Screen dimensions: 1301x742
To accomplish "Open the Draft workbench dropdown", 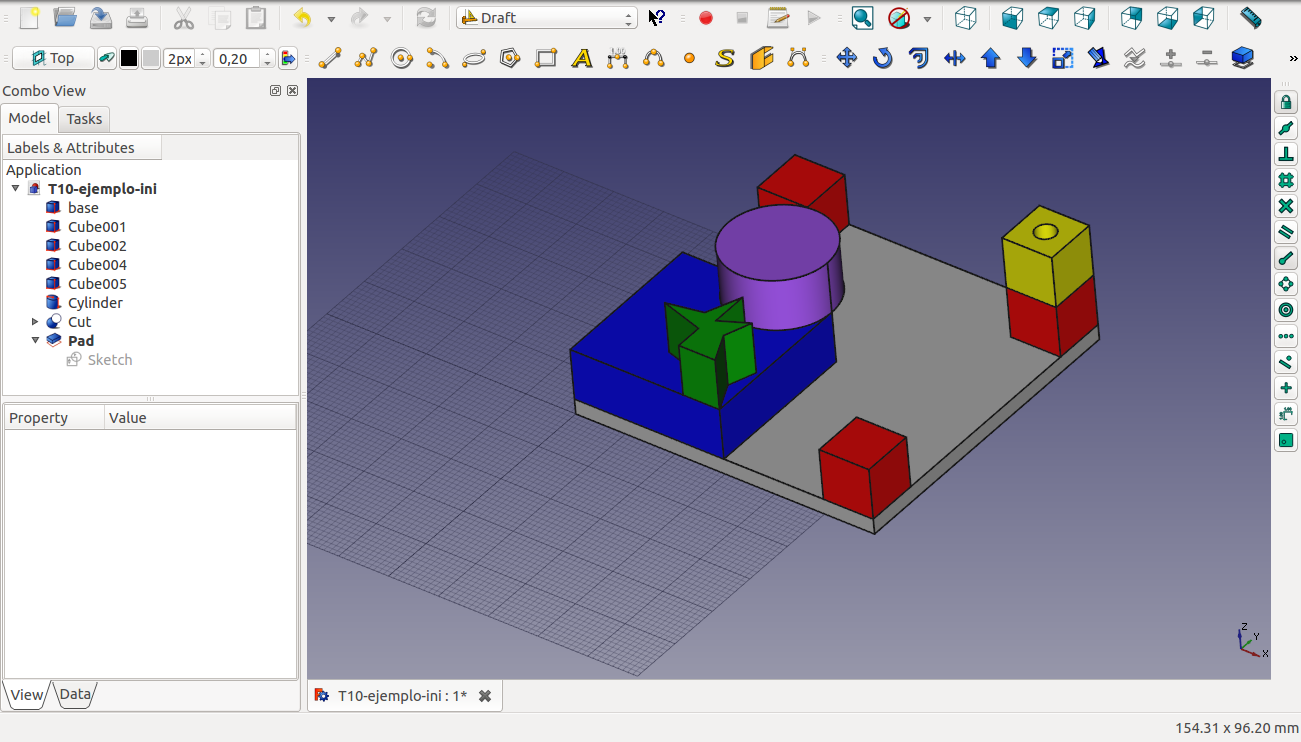I will pyautogui.click(x=546, y=18).
